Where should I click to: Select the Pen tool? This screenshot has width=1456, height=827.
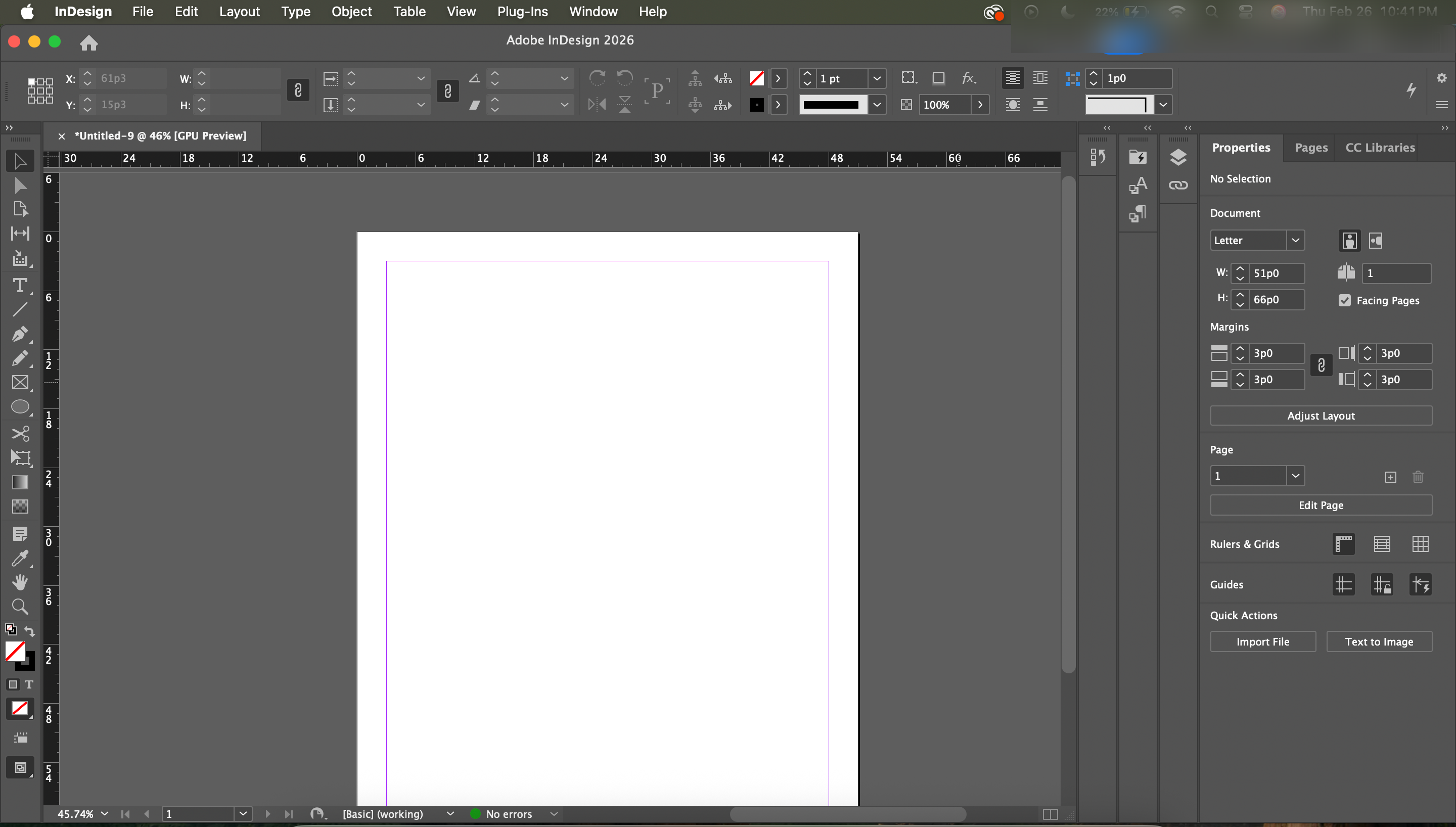coord(20,334)
